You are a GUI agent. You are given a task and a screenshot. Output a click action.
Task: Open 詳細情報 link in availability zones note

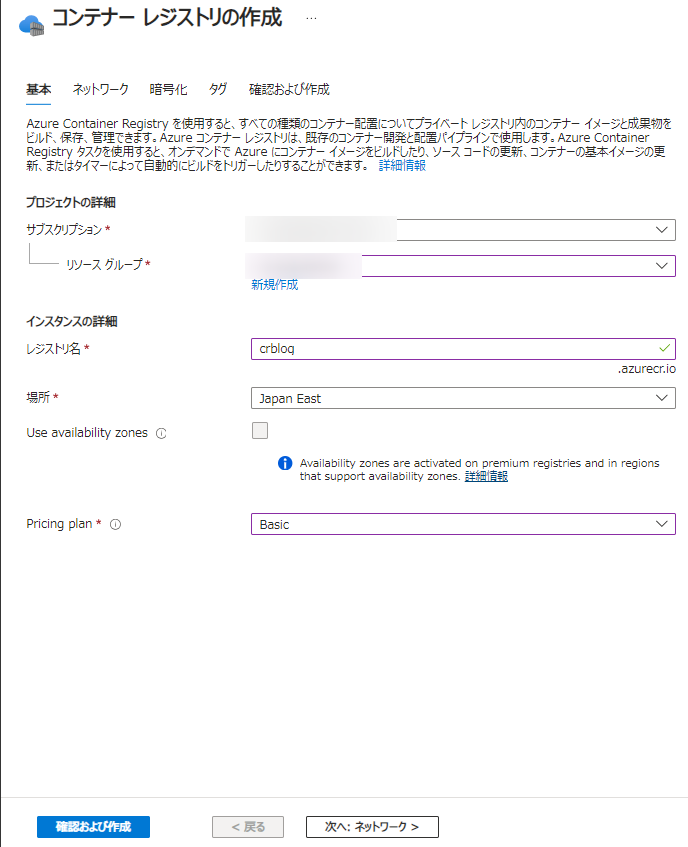click(486, 476)
